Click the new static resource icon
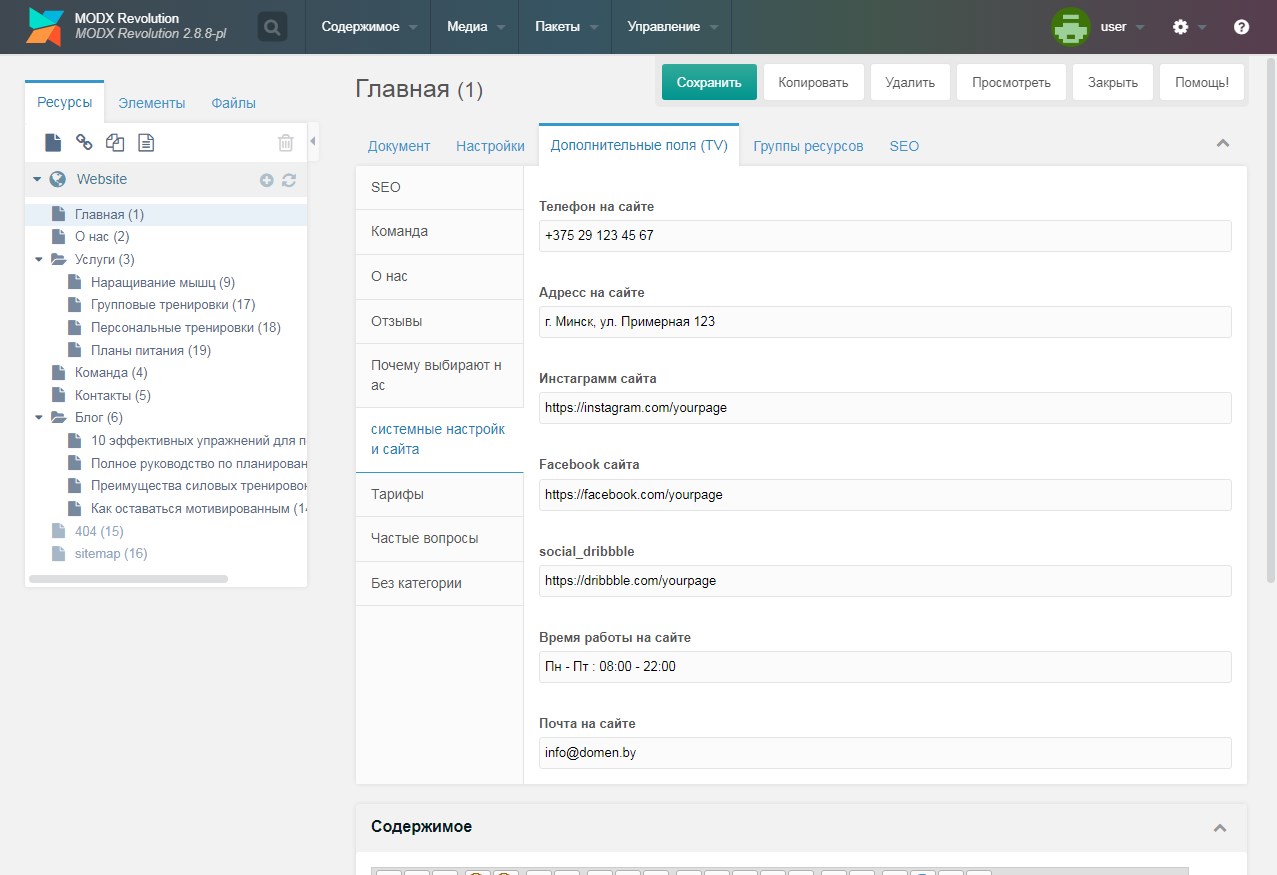This screenshot has height=875, width=1277. tap(146, 143)
